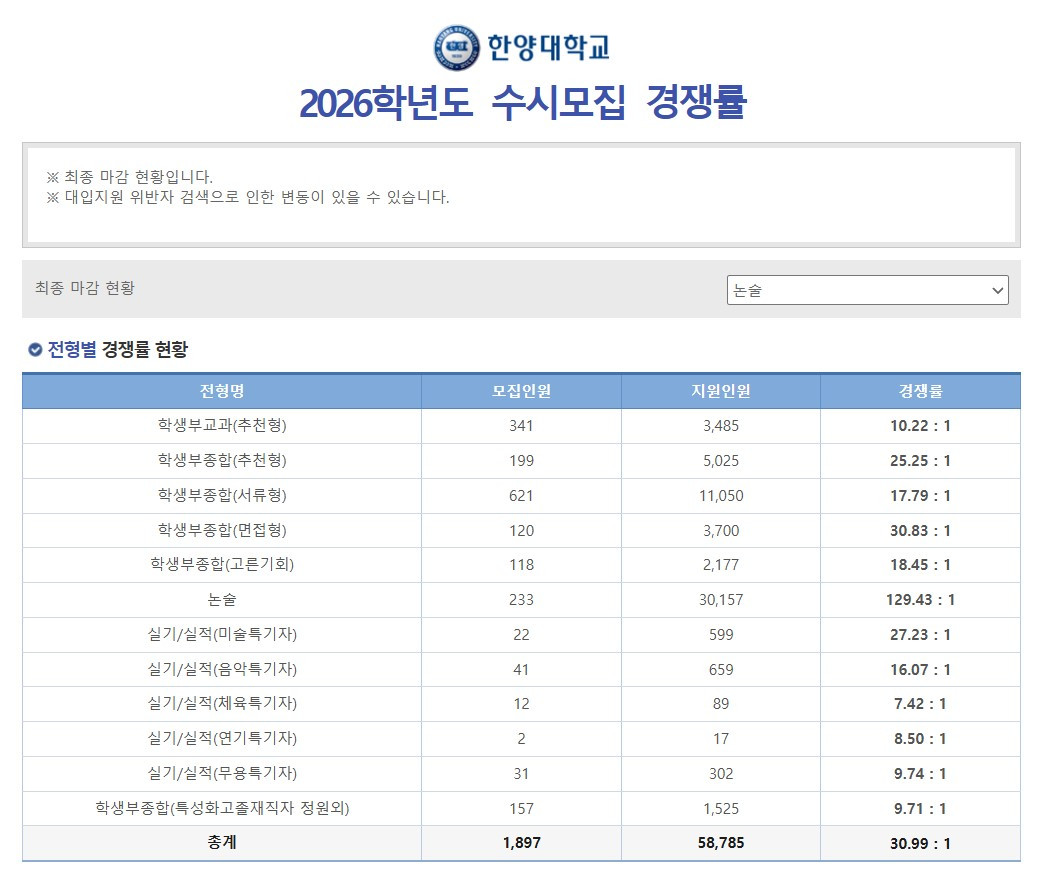
Task: Click the 5,025 applicants cell
Action: click(721, 461)
